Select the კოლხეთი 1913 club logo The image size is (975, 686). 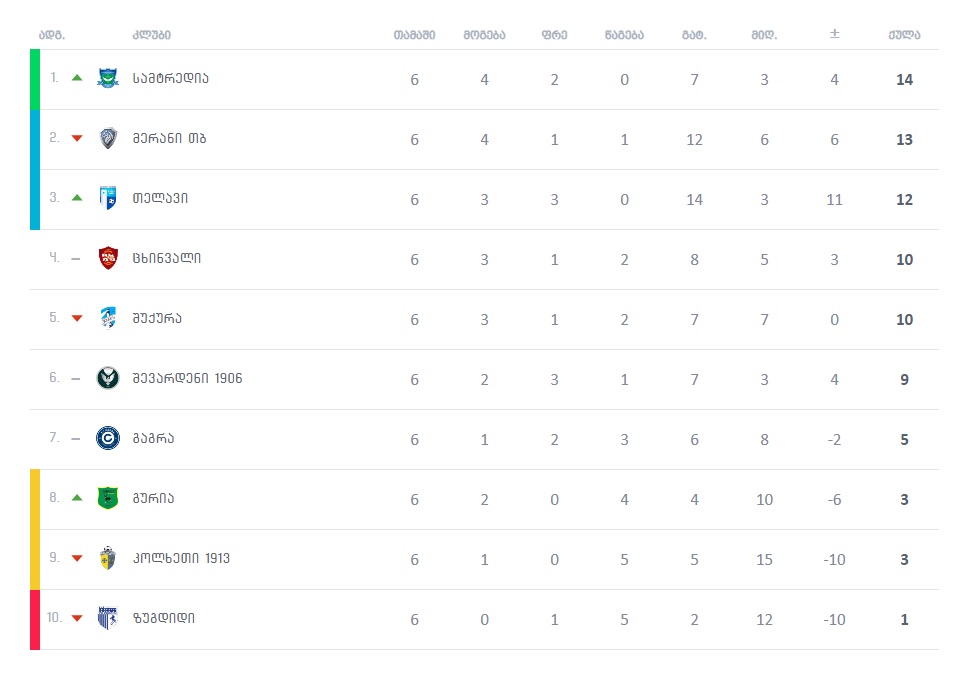click(x=107, y=558)
